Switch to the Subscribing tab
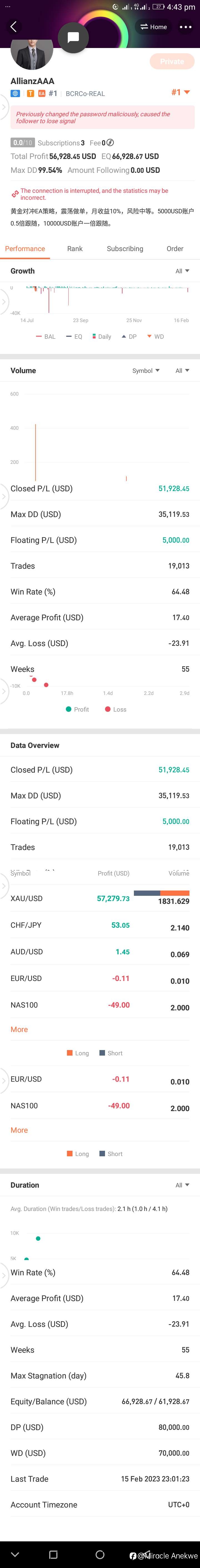 [125, 248]
